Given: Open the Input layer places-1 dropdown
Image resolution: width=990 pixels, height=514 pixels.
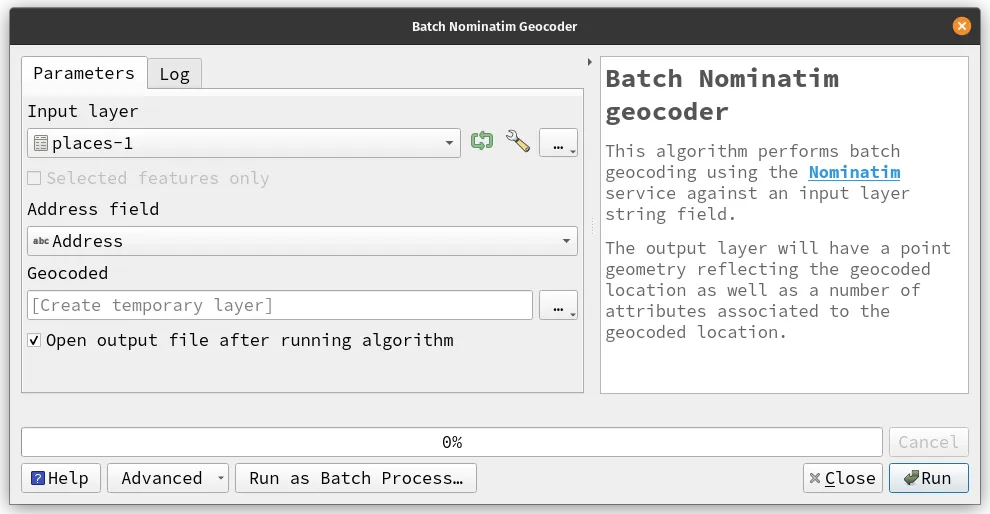Looking at the screenshot, I should tap(244, 143).
